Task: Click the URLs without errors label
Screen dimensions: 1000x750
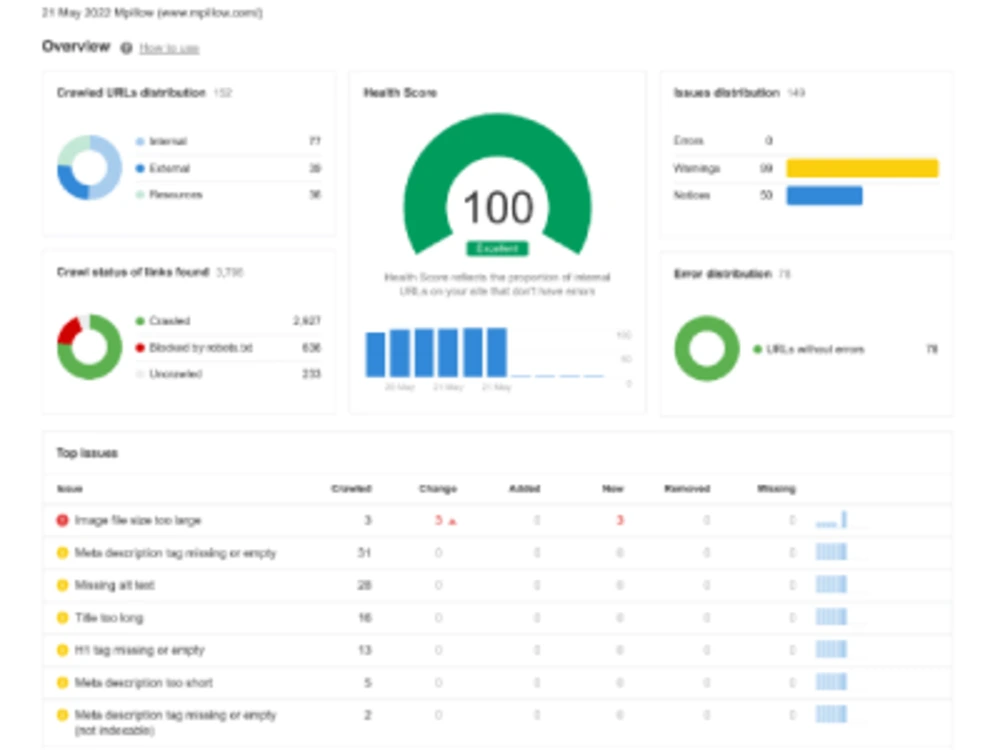Action: [815, 349]
